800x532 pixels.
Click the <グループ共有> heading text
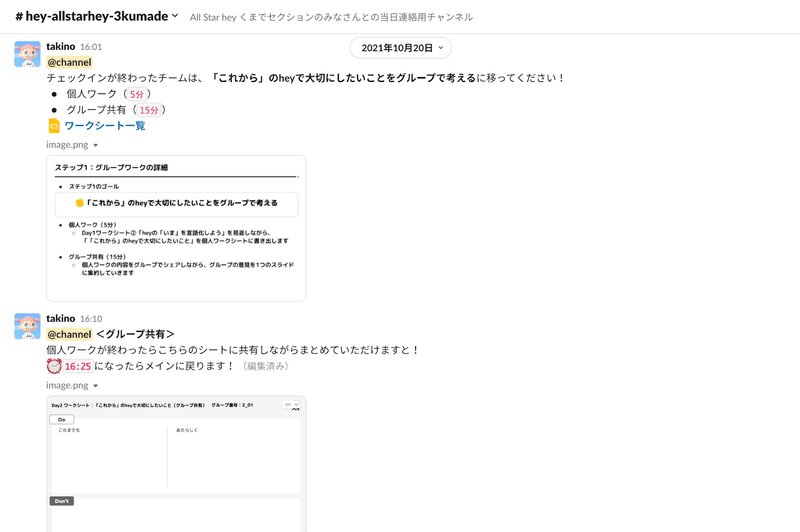(x=135, y=334)
